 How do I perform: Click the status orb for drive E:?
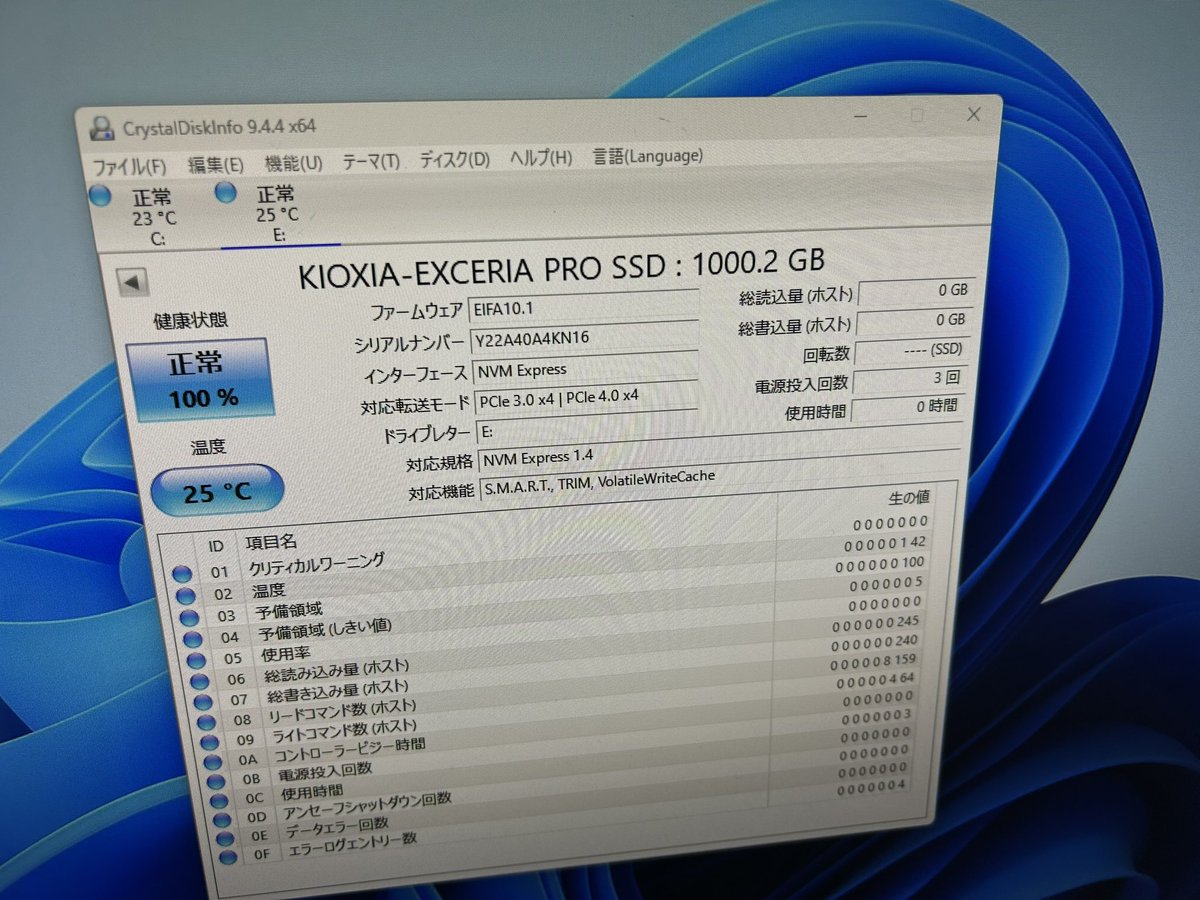226,193
